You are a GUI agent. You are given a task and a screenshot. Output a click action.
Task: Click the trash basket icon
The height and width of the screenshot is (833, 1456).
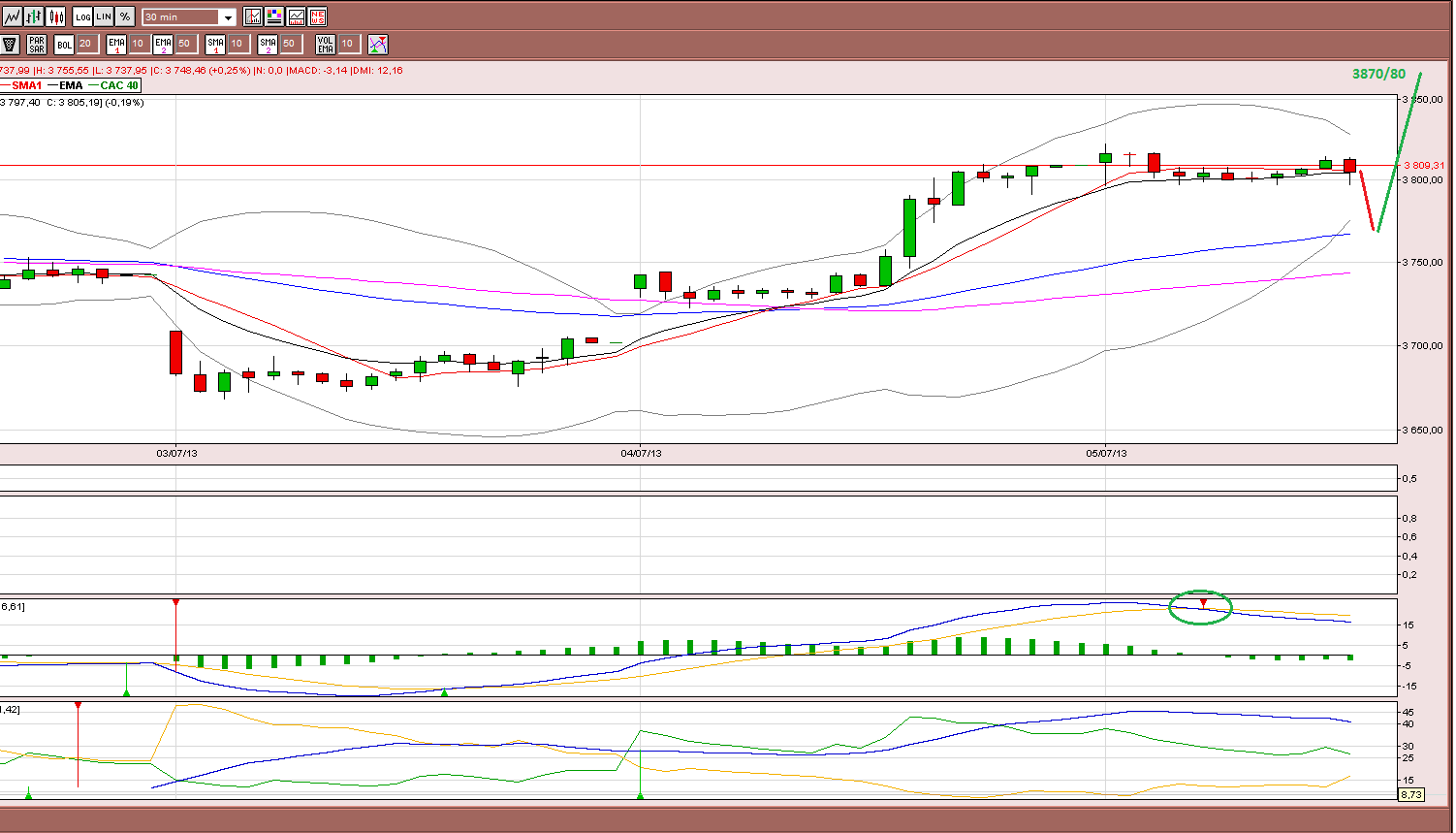pyautogui.click(x=11, y=44)
